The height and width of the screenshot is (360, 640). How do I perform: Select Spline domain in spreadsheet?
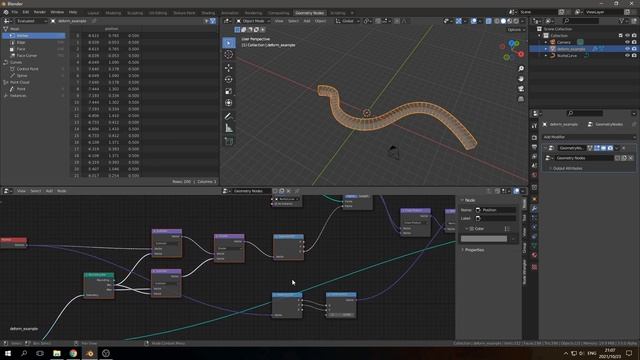click(x=22, y=76)
